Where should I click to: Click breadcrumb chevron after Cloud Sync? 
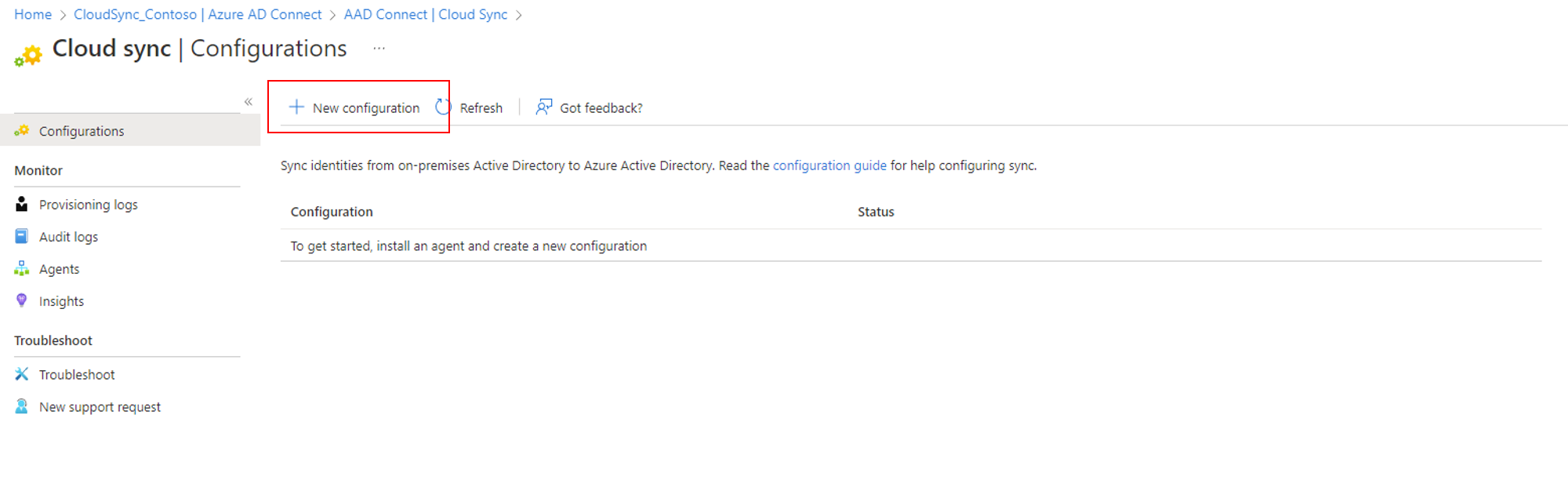(x=518, y=15)
